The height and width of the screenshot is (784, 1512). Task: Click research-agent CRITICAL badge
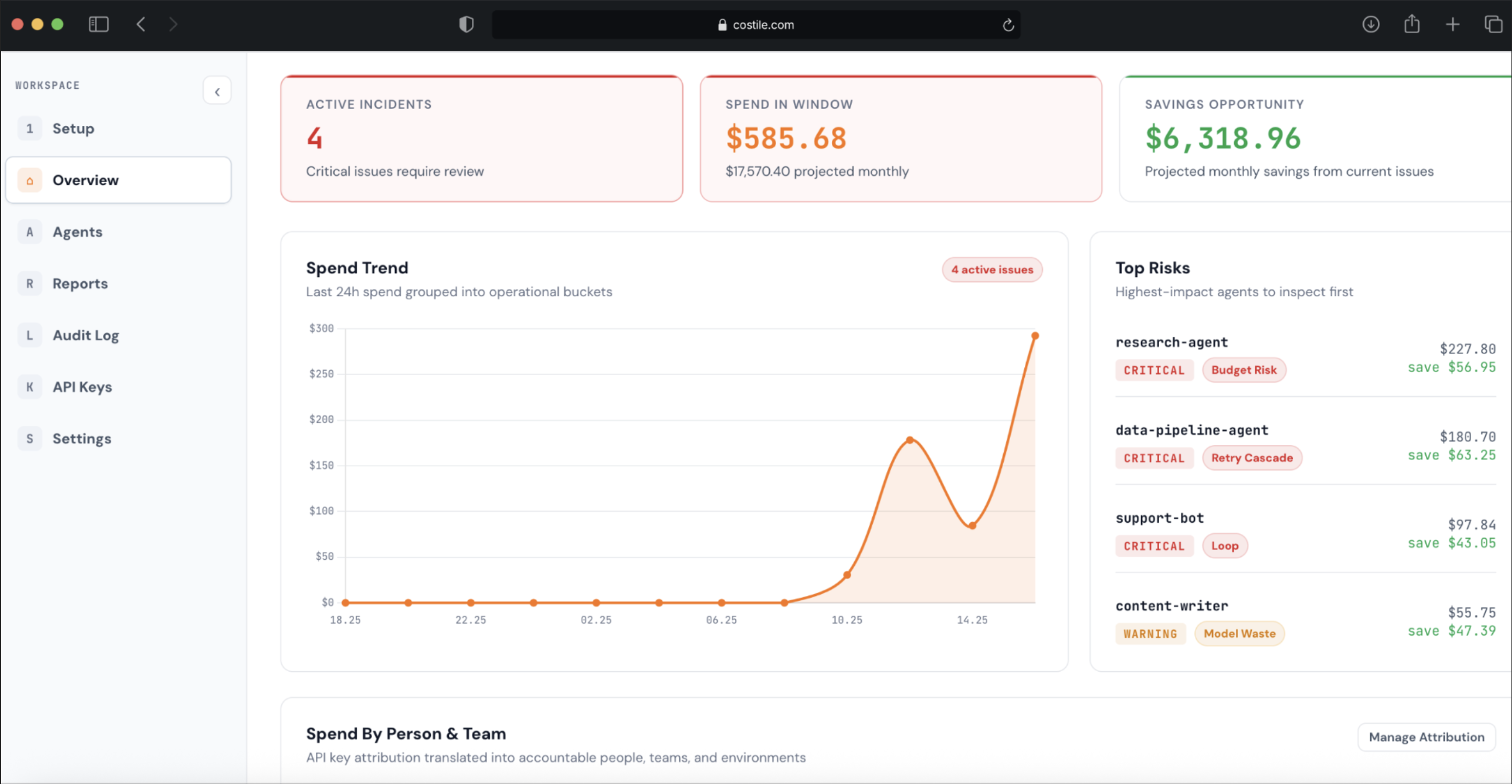pos(1154,370)
